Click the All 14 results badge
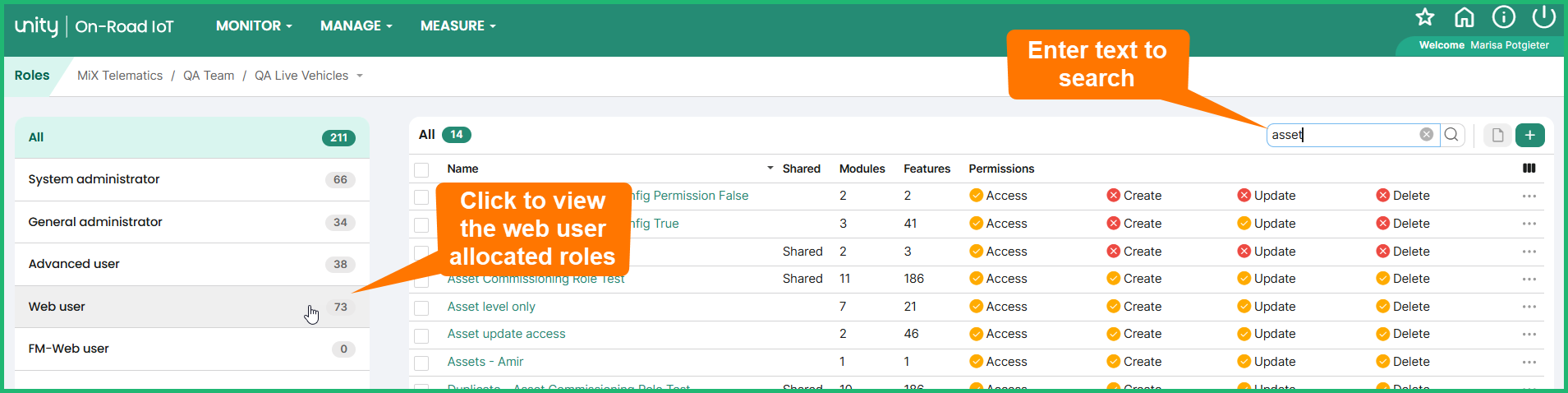The width and height of the screenshot is (1568, 393). tap(457, 135)
